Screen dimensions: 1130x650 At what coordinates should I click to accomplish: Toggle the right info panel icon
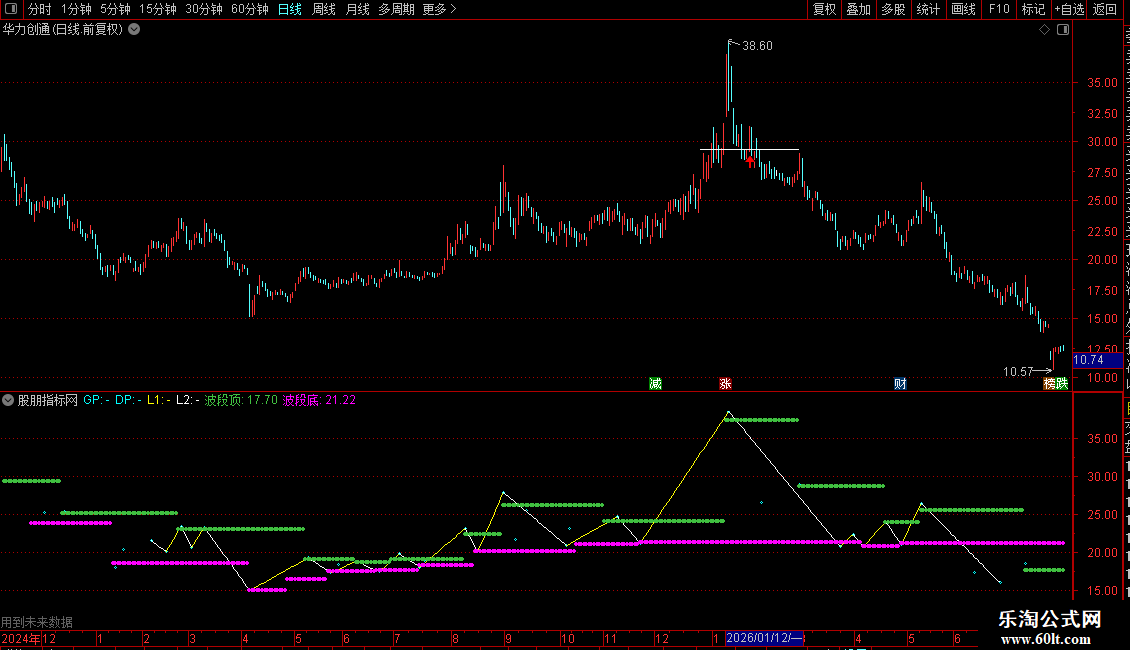point(1063,30)
